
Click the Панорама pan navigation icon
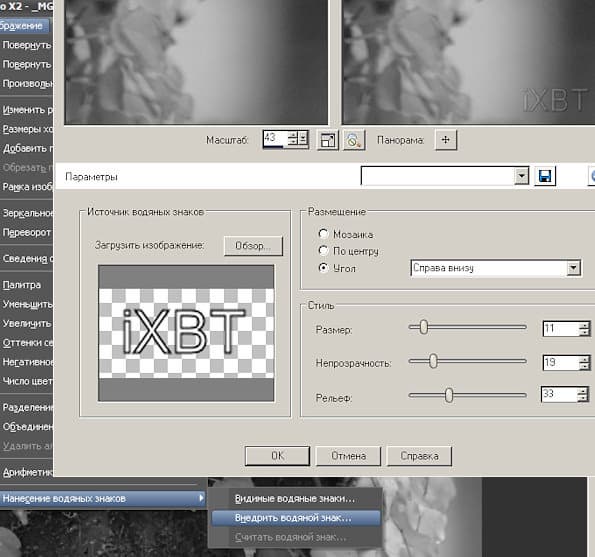[445, 140]
